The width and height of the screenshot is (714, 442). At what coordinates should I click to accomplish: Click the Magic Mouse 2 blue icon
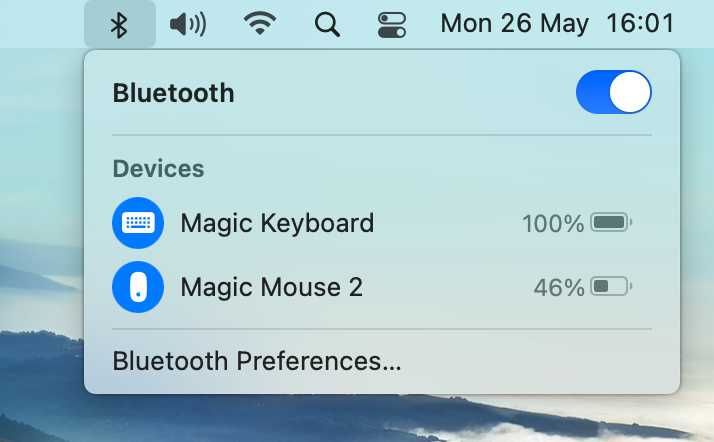(138, 287)
